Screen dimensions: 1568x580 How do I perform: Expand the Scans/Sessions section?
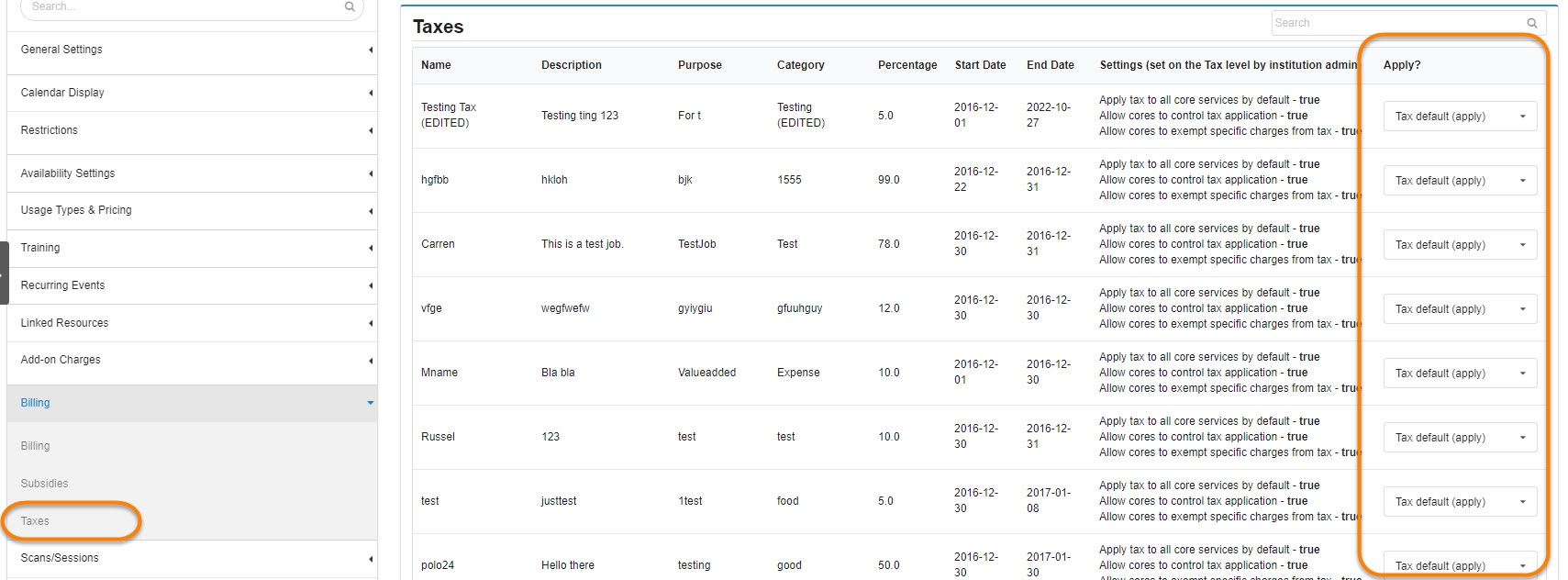coord(192,558)
